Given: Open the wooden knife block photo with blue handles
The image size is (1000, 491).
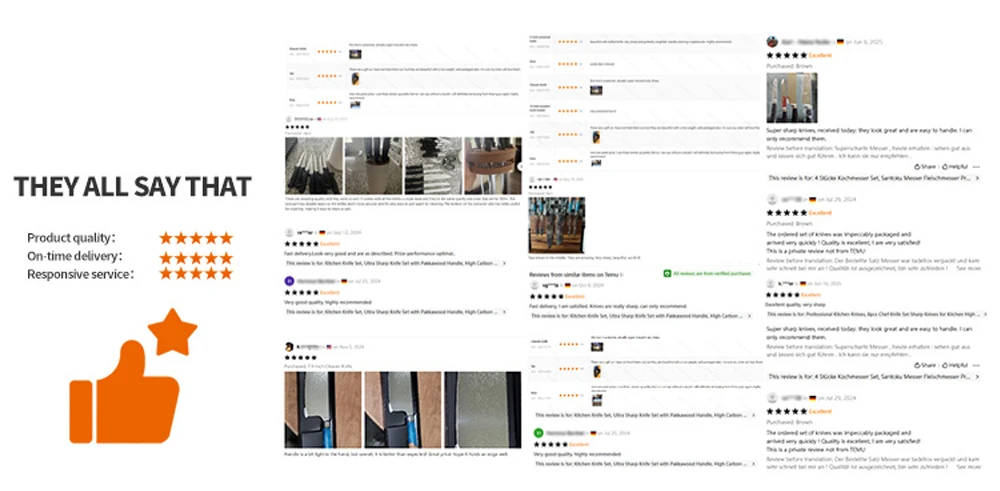Looking at the screenshot, I should (557, 225).
